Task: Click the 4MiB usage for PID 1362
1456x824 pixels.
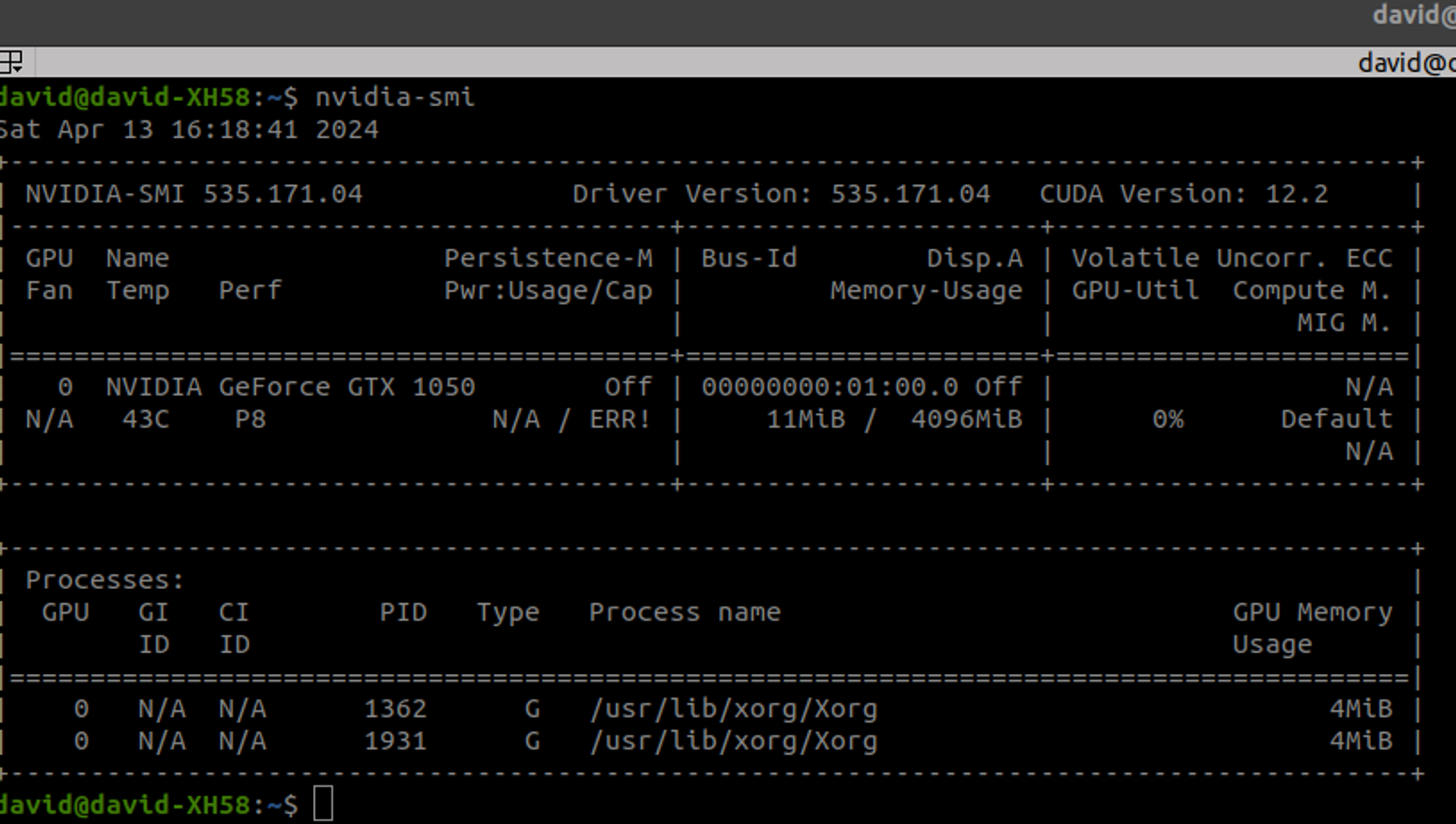Action: coord(1361,709)
